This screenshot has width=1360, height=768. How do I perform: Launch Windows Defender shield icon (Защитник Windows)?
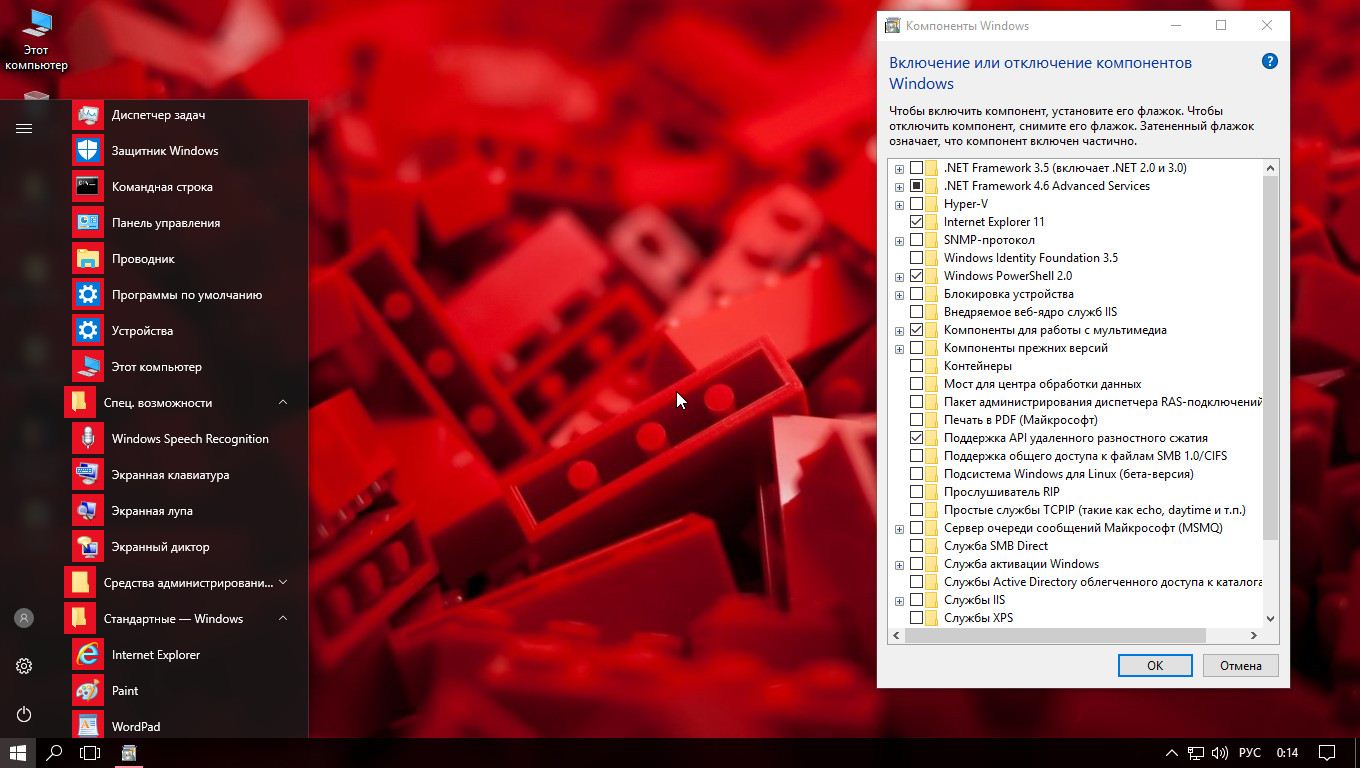click(88, 151)
